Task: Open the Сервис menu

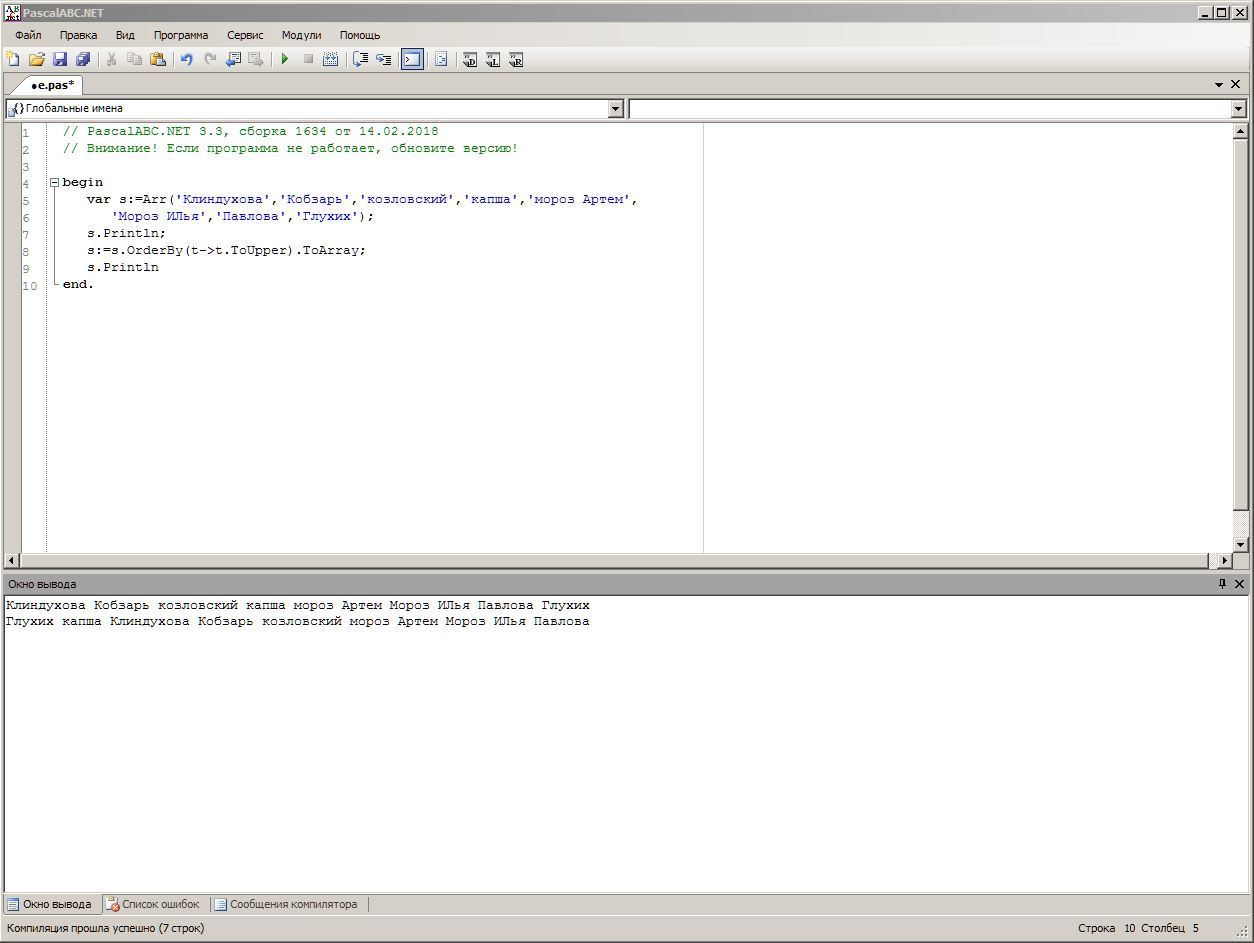Action: tap(245, 35)
